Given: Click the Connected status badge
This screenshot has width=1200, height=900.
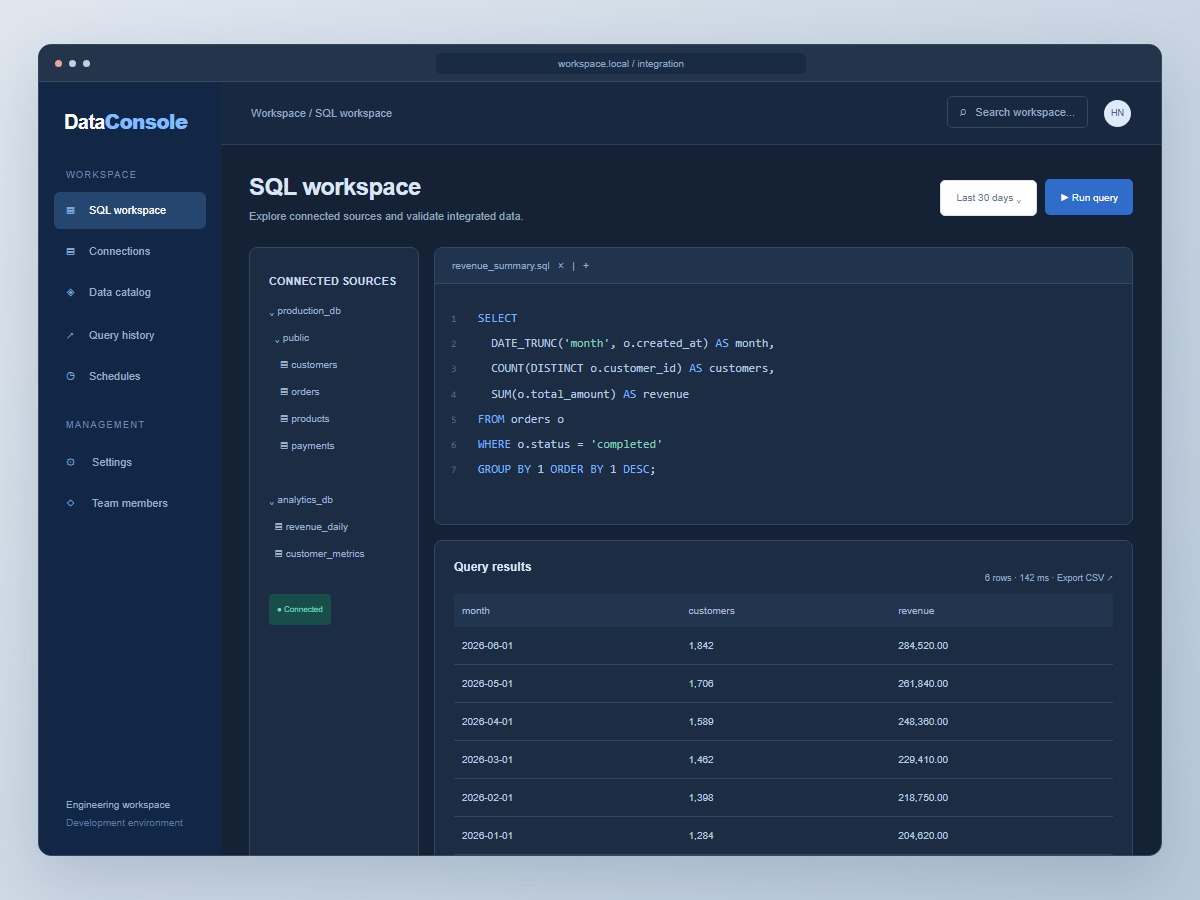Looking at the screenshot, I should point(300,610).
